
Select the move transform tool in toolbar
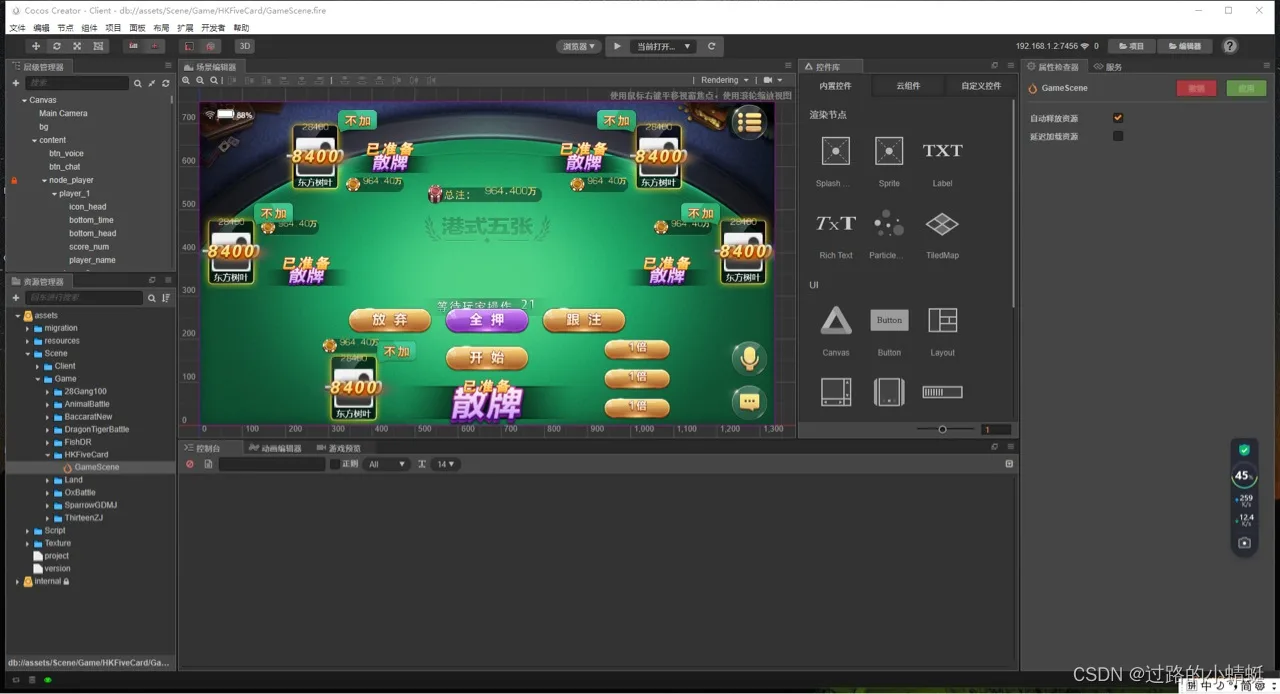pos(36,46)
